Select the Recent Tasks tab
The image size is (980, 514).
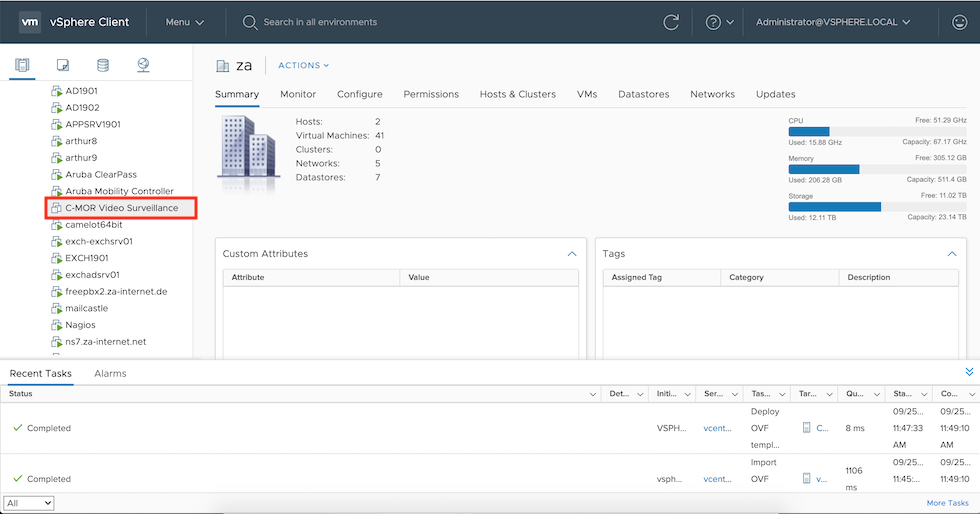41,373
